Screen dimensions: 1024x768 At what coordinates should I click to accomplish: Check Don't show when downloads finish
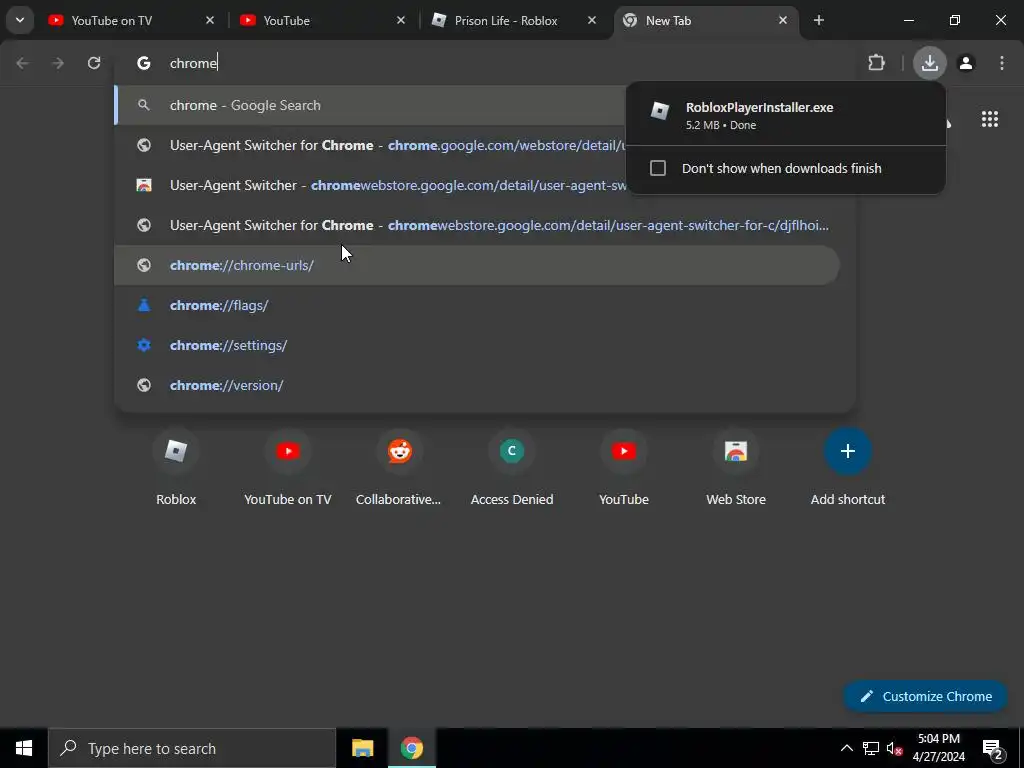pyautogui.click(x=658, y=168)
